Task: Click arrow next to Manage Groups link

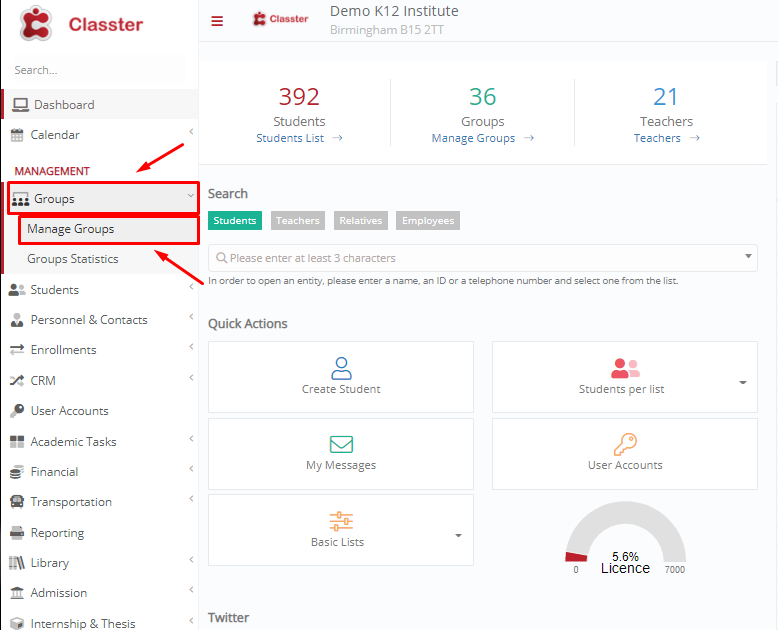Action: [529, 138]
